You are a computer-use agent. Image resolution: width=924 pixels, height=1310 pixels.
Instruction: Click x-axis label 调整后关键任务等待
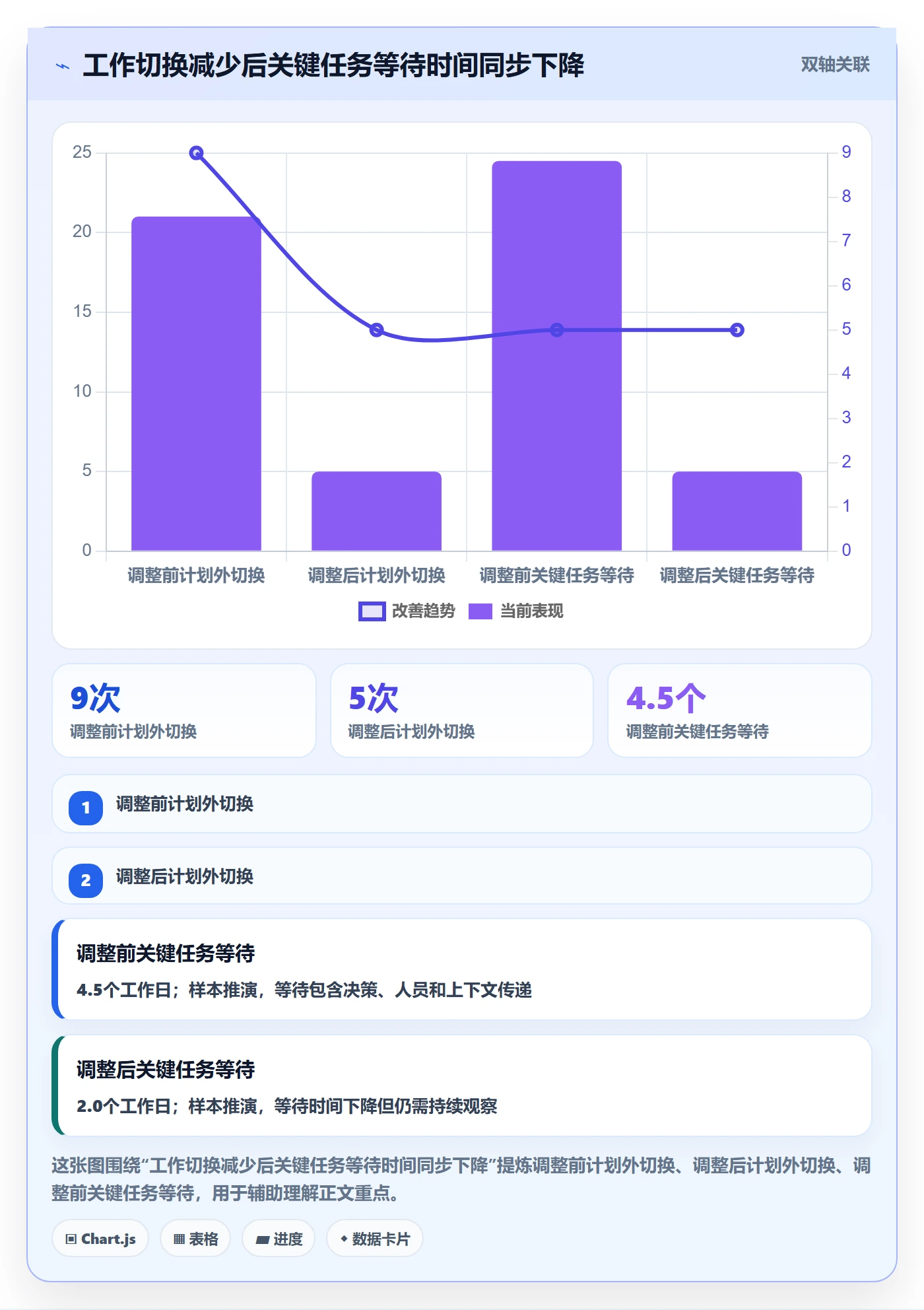[x=737, y=576]
